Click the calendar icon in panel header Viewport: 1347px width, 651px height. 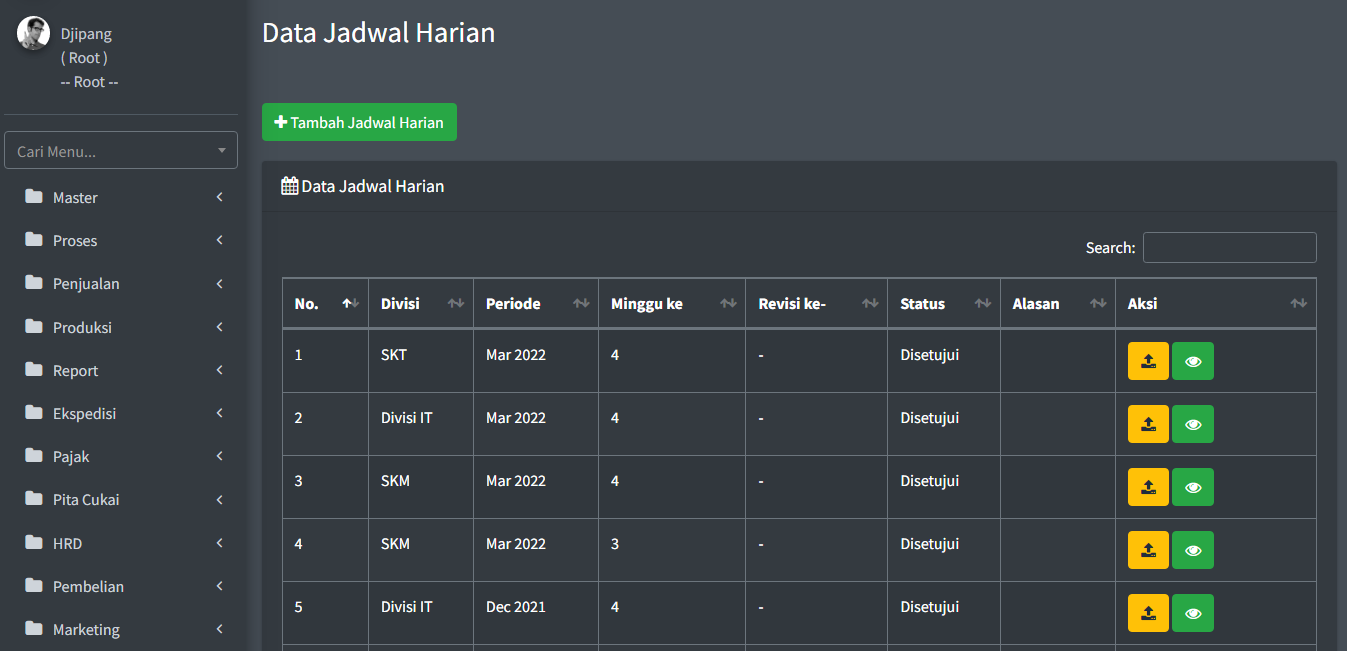point(290,186)
